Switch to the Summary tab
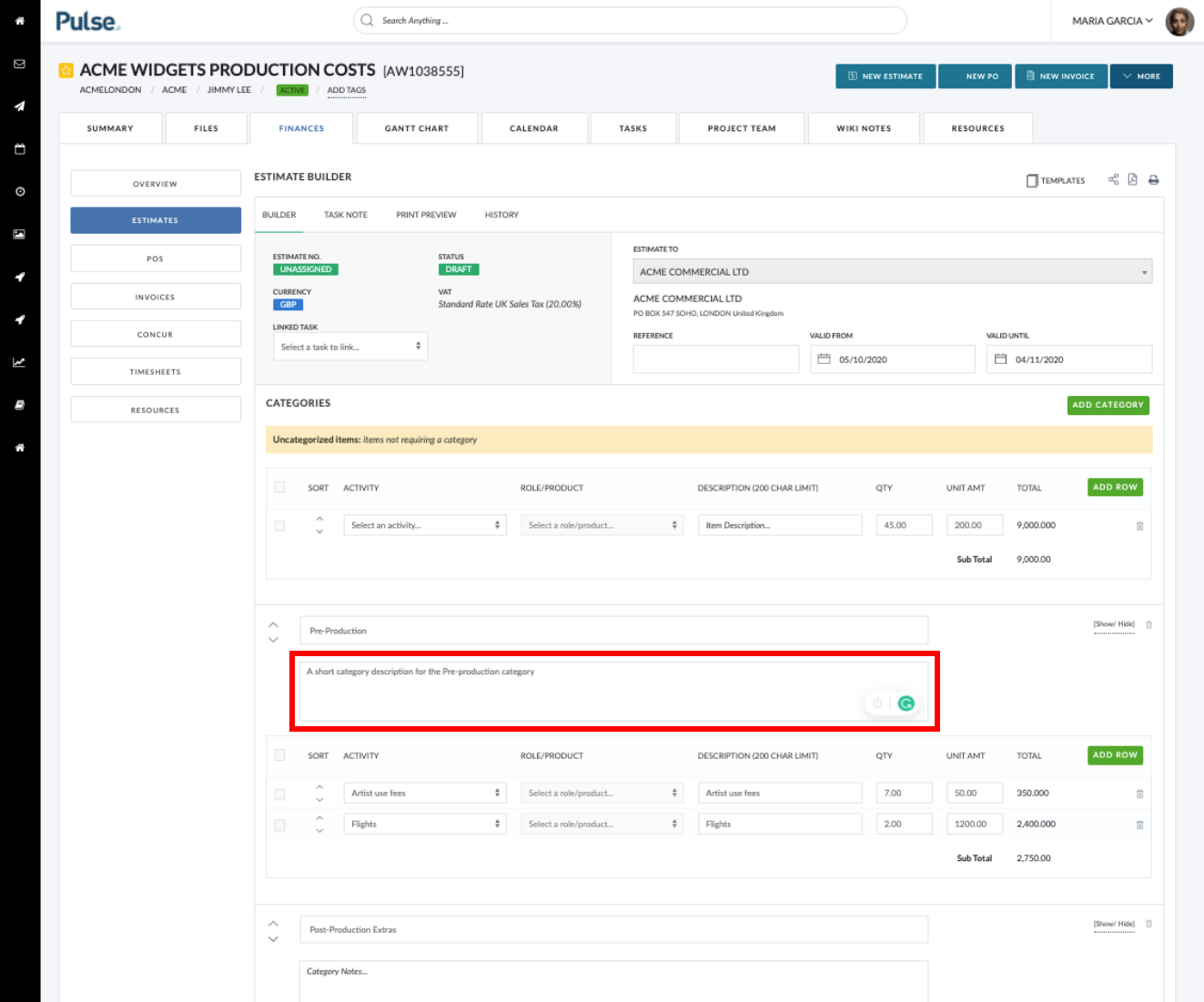 (x=110, y=128)
